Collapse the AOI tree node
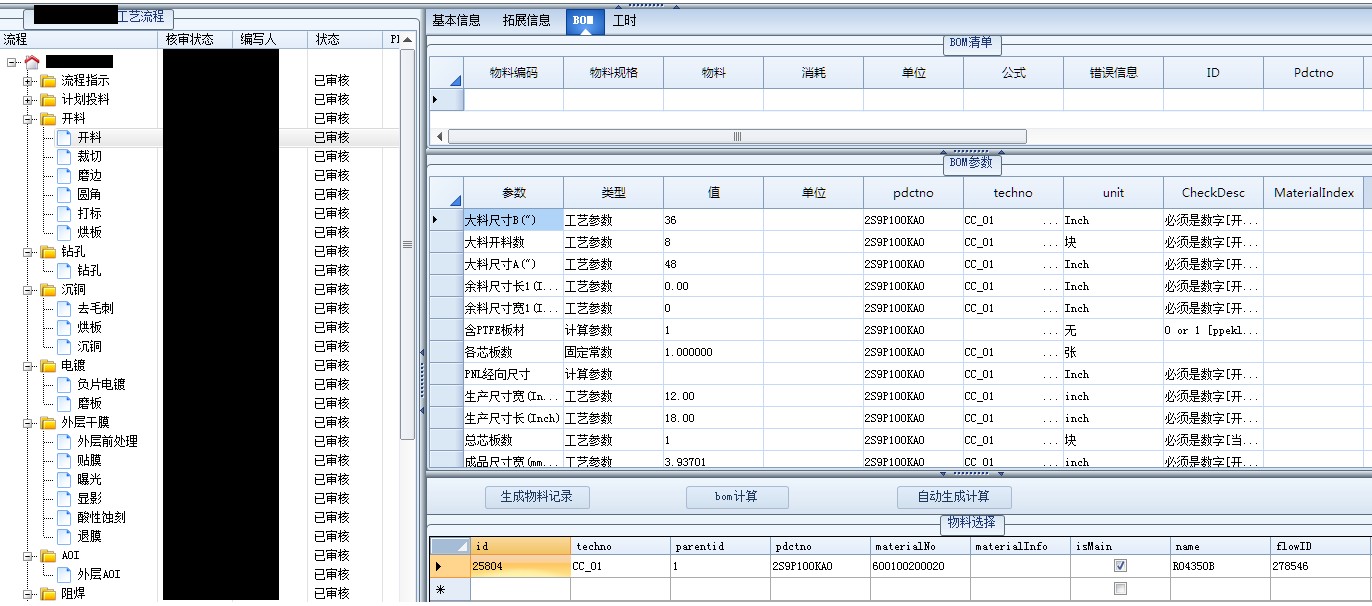The width and height of the screenshot is (1372, 606). (x=28, y=556)
